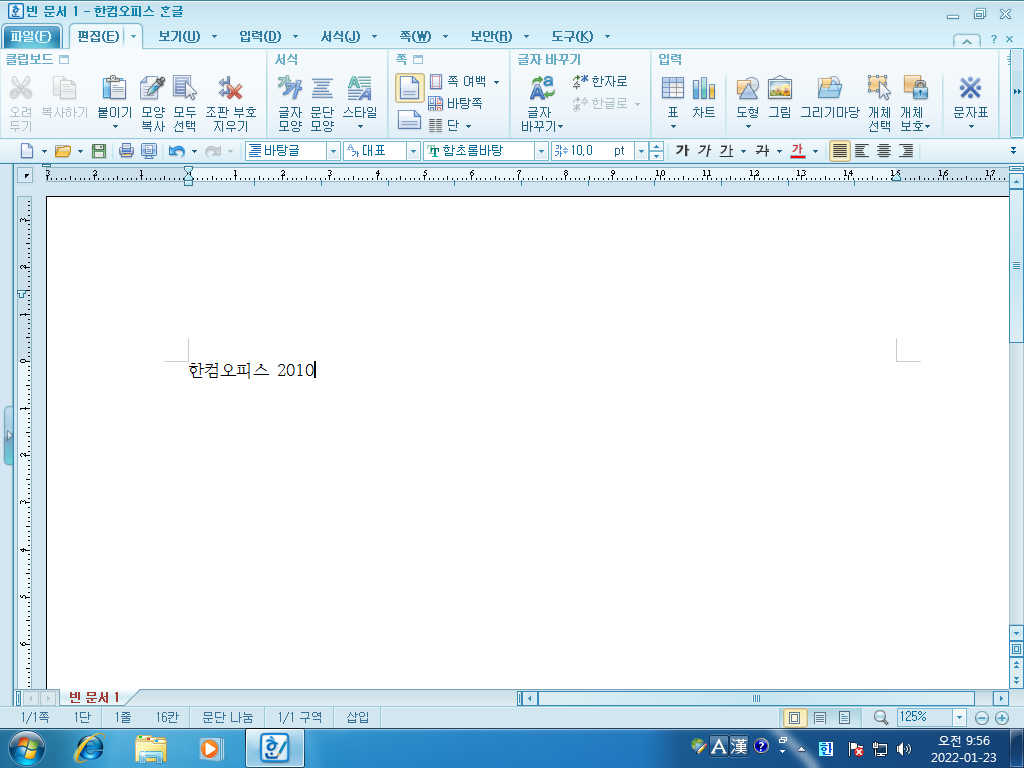Expand Columns (단) dropdown
The height and width of the screenshot is (768, 1024).
(x=468, y=125)
